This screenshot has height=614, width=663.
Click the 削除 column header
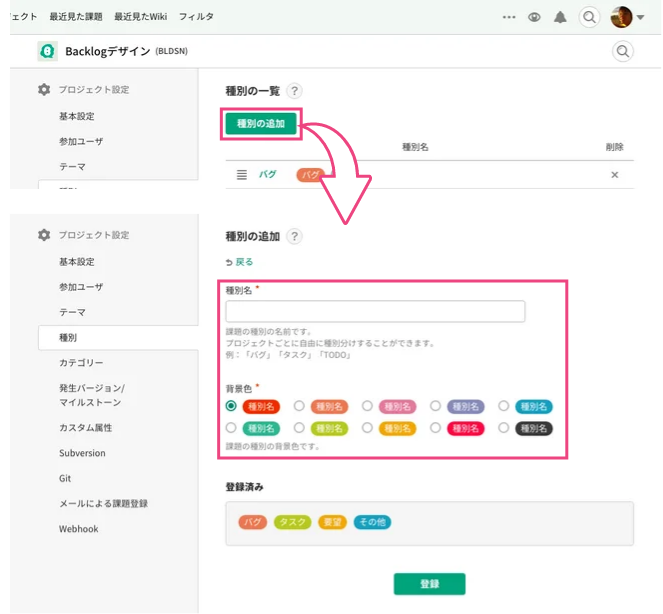pos(614,147)
